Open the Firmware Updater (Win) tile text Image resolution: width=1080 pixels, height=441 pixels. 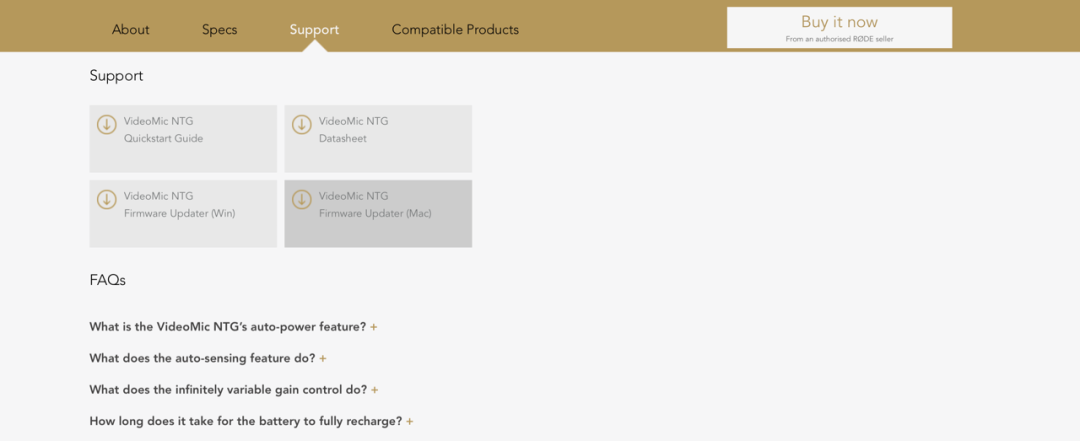[180, 205]
